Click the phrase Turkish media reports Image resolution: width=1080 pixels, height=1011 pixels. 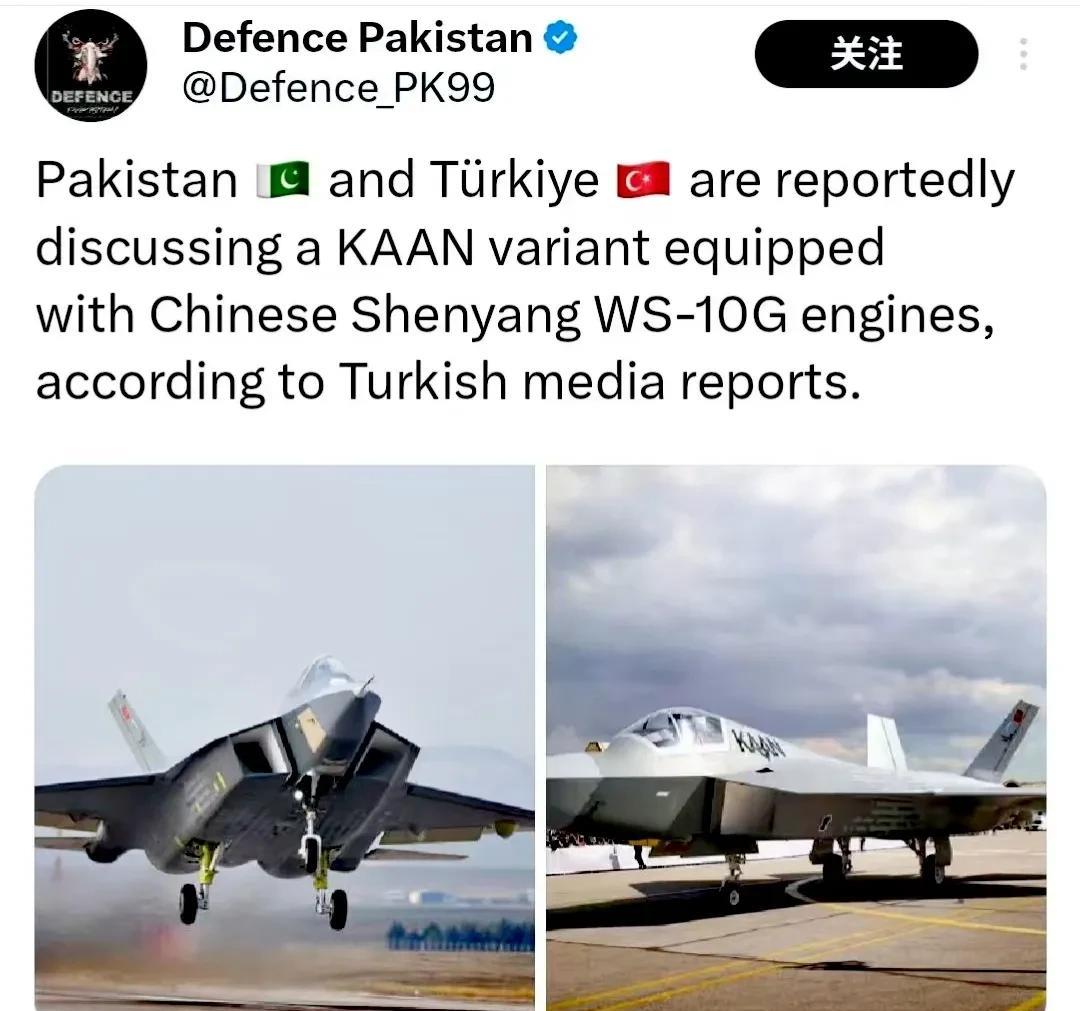click(600, 382)
